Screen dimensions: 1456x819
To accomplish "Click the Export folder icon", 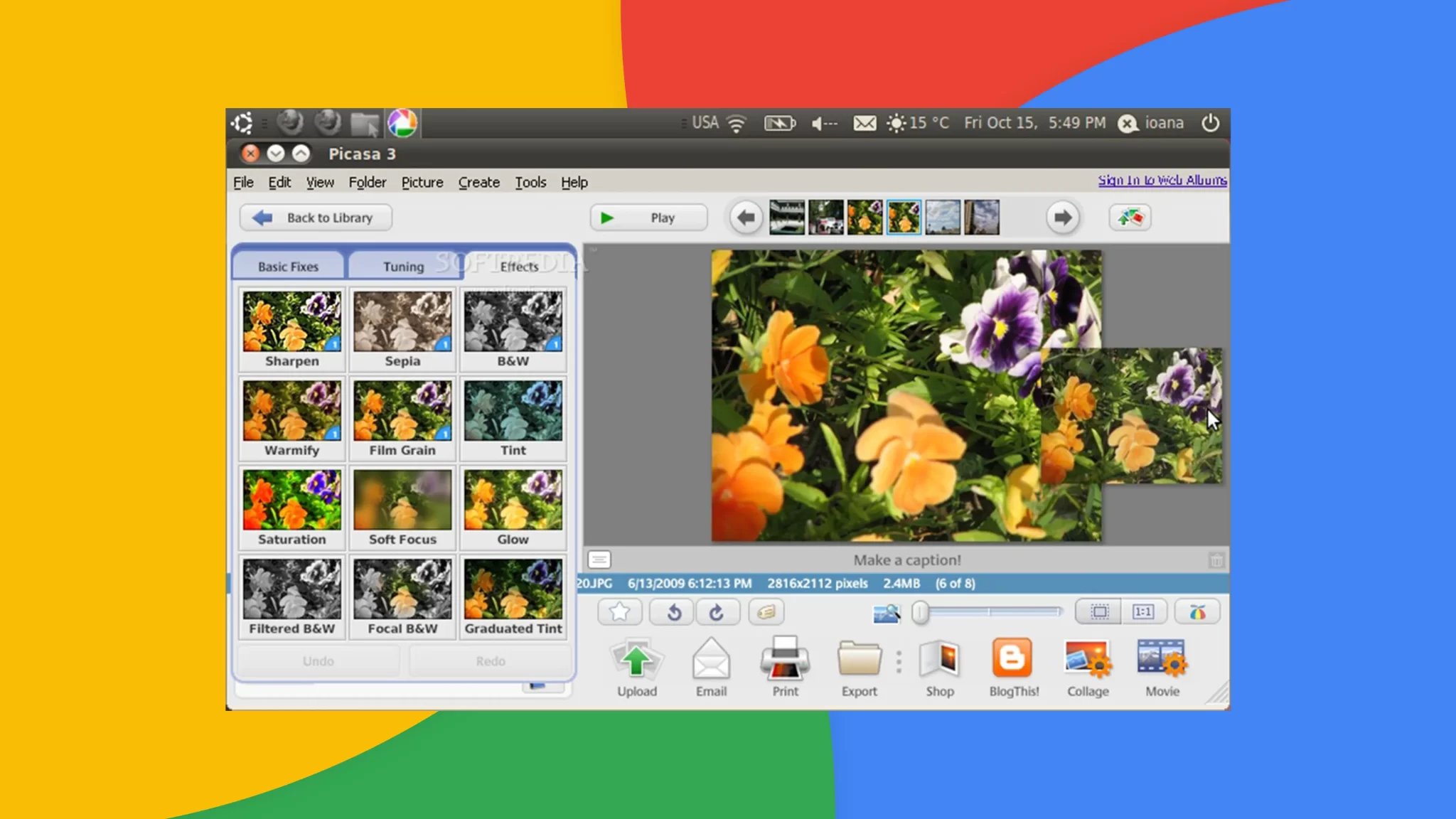I will click(x=860, y=667).
